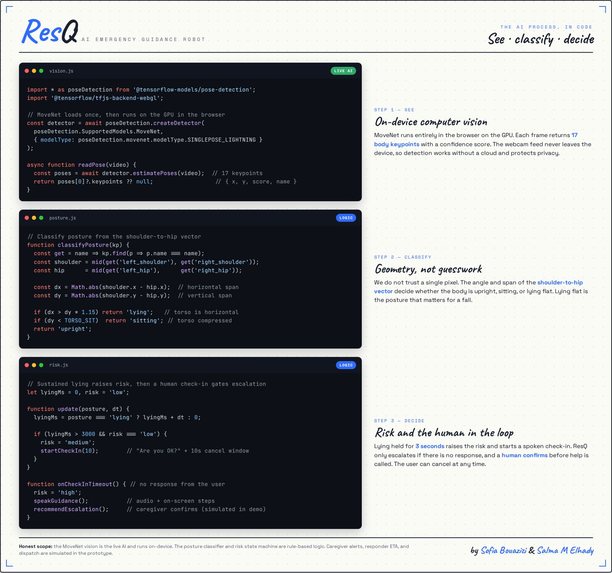Click the red dot in the risk.js window
Viewport: 612px width, 573px height.
pyautogui.click(x=27, y=365)
